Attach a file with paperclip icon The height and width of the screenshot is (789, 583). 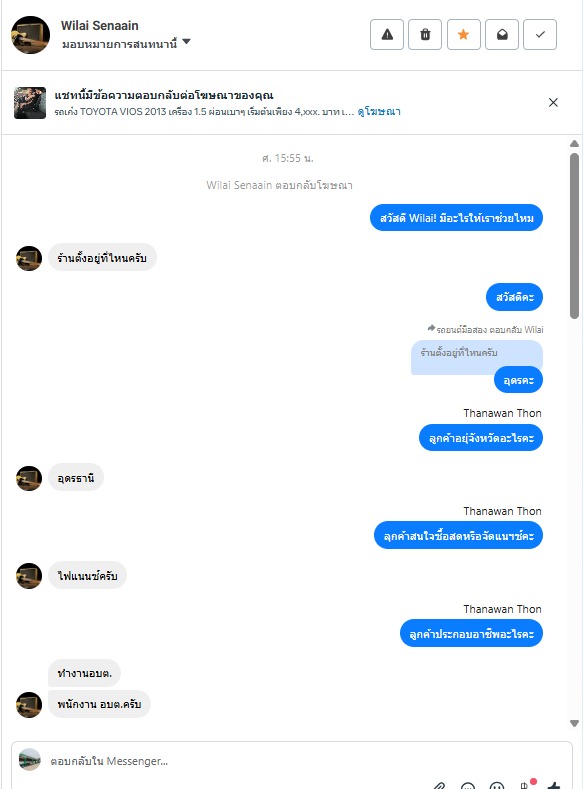pos(439,786)
